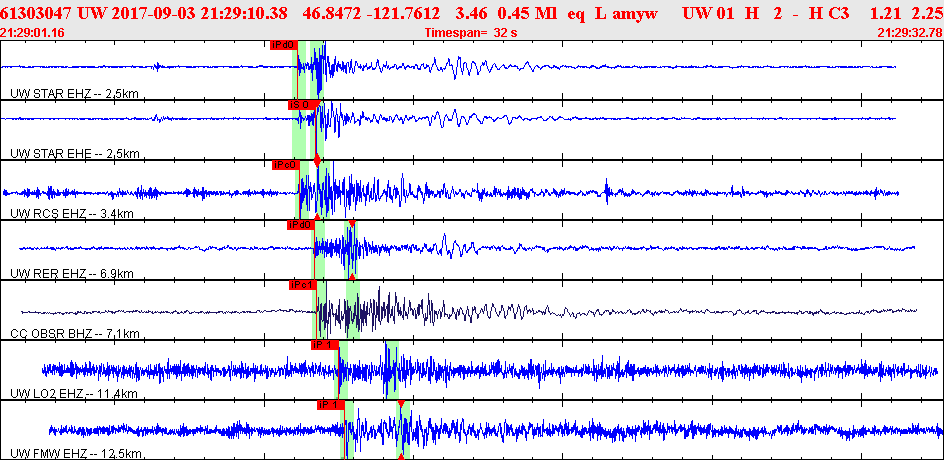Click the start time 21:29:01.16
Viewport: 944px width, 460px height.
pyautogui.click(x=30, y=33)
